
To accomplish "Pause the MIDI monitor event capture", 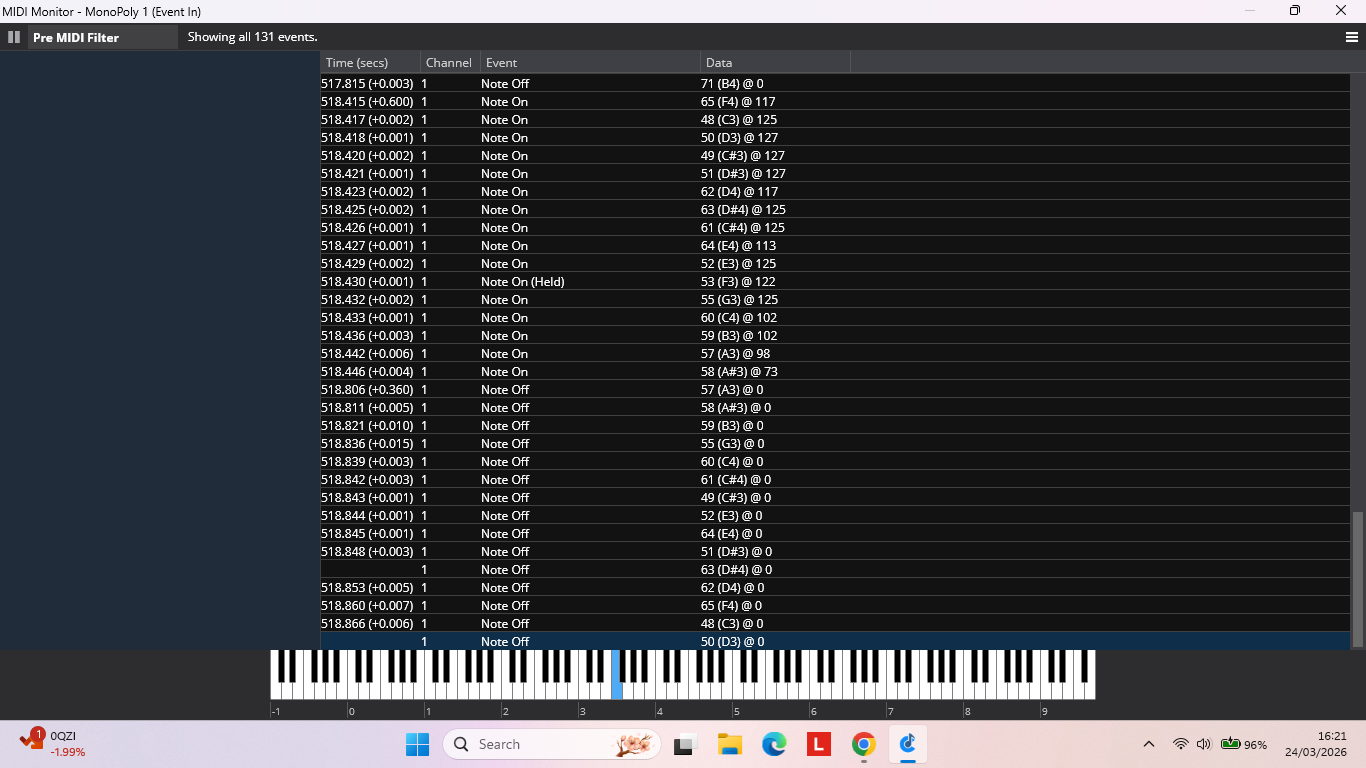I will (x=14, y=37).
